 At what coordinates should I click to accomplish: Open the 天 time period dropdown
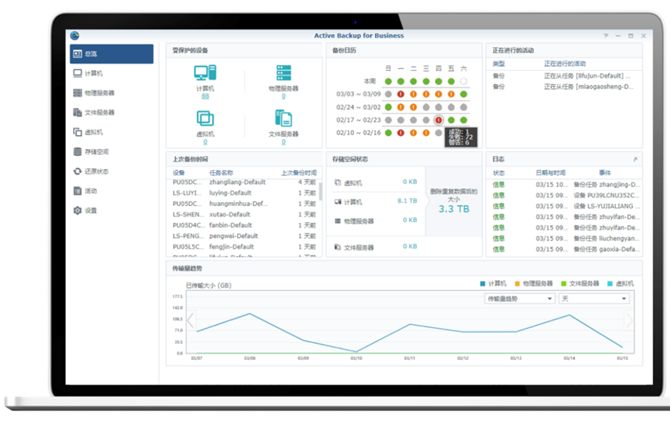point(594,299)
